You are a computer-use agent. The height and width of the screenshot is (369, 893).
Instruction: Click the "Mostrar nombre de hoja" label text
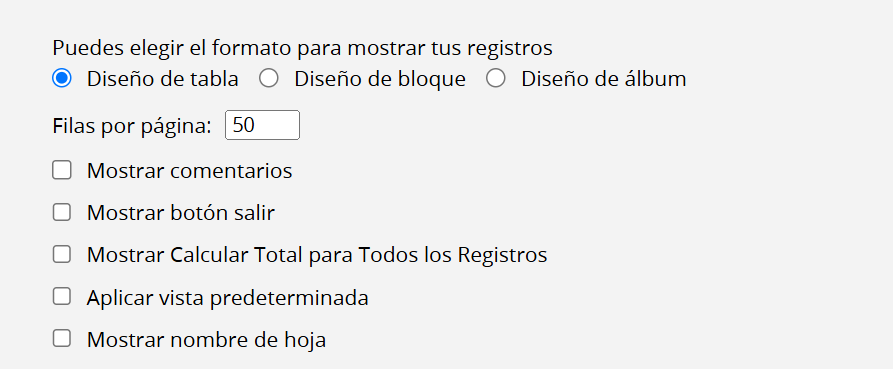[206, 340]
